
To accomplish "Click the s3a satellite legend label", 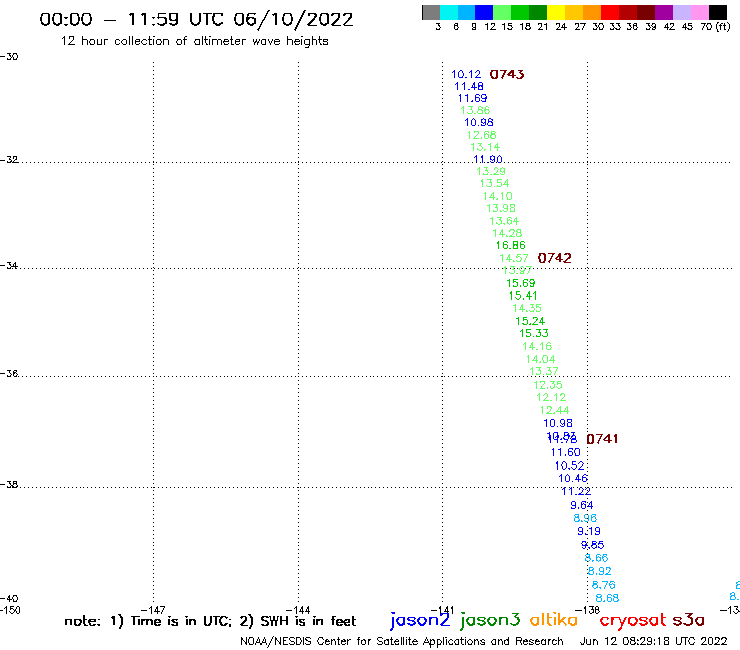I will pyautogui.click(x=689, y=620).
